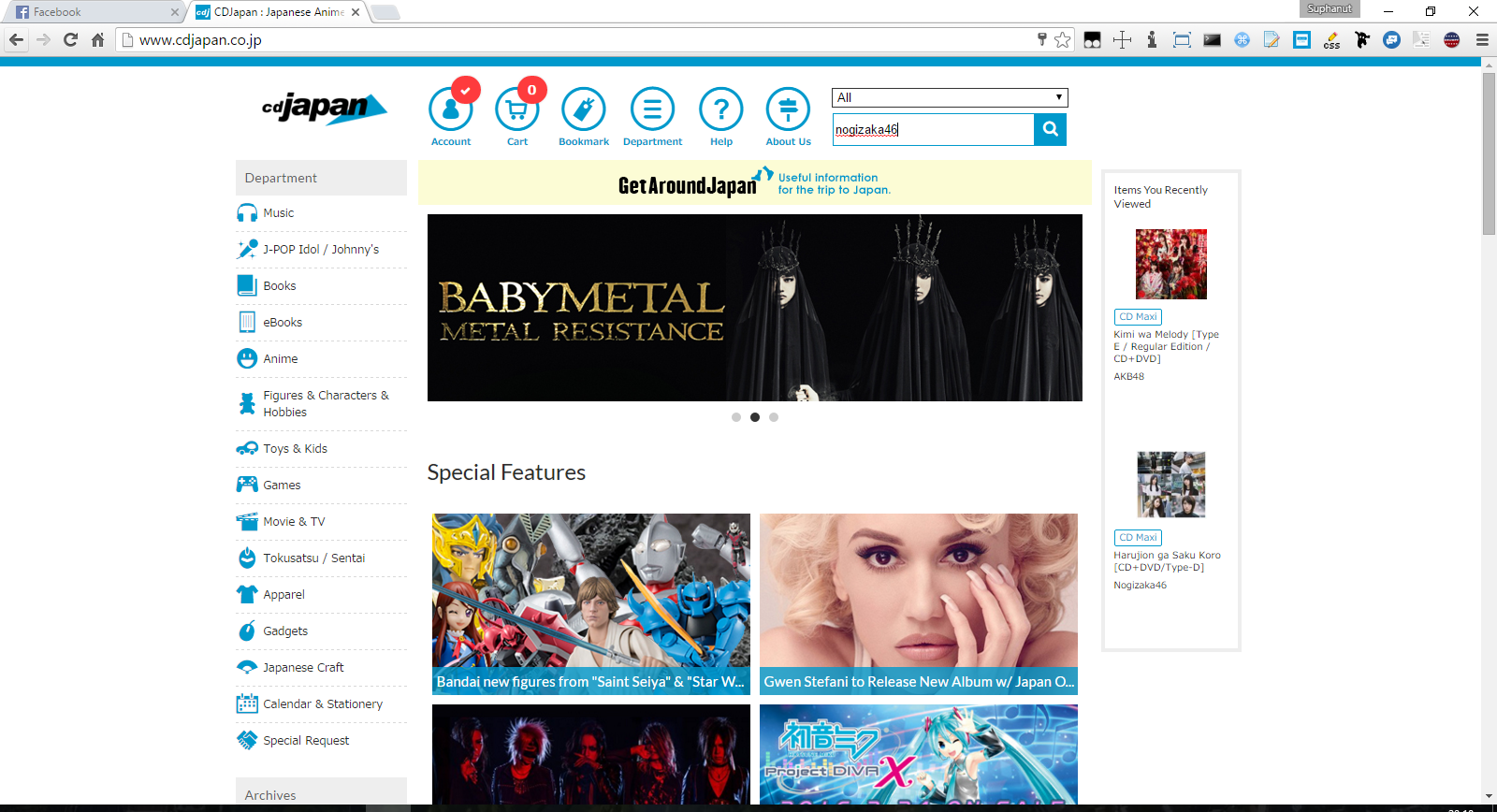
Task: Click the Games controller icon
Action: (247, 485)
